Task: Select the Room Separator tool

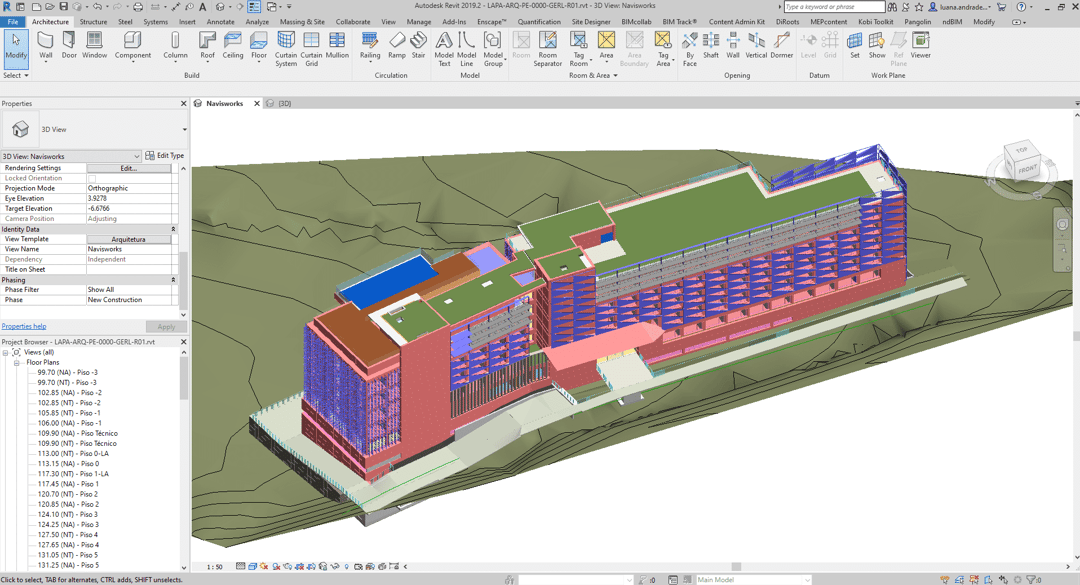Action: [x=548, y=49]
